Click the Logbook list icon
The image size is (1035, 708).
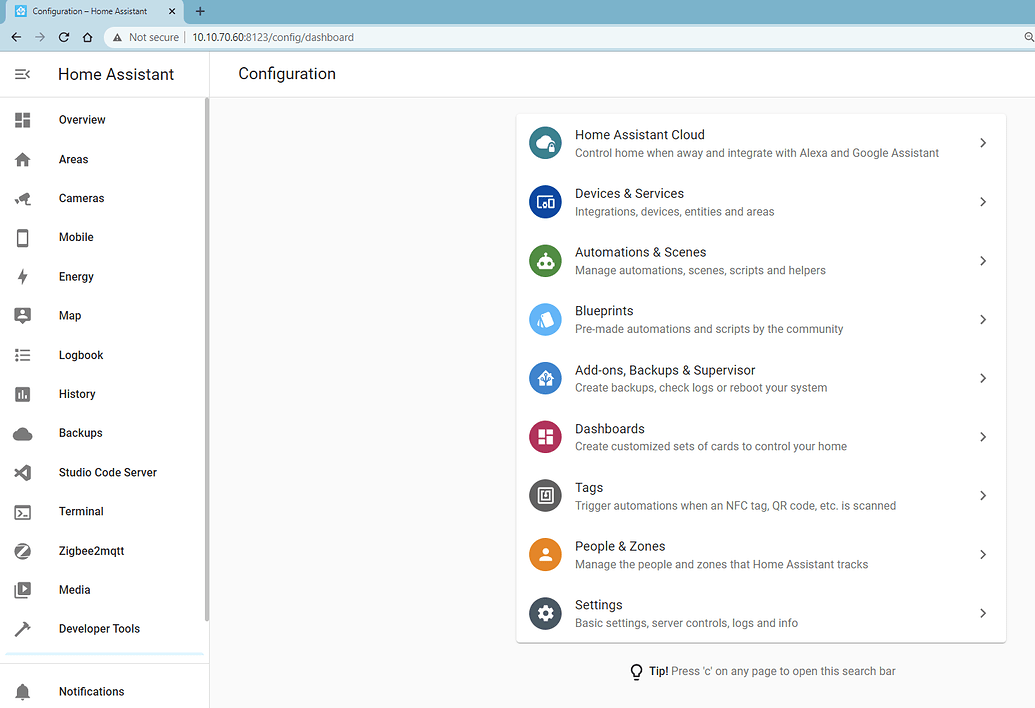(x=22, y=355)
